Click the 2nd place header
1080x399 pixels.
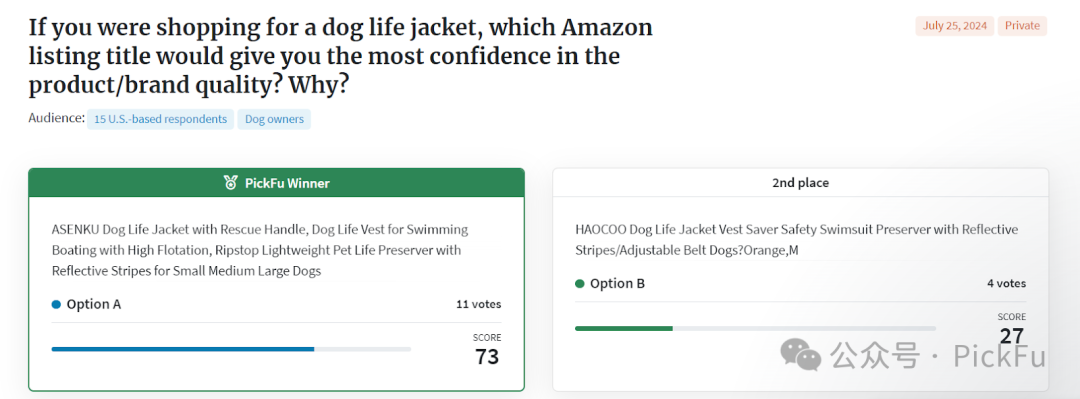tap(800, 183)
